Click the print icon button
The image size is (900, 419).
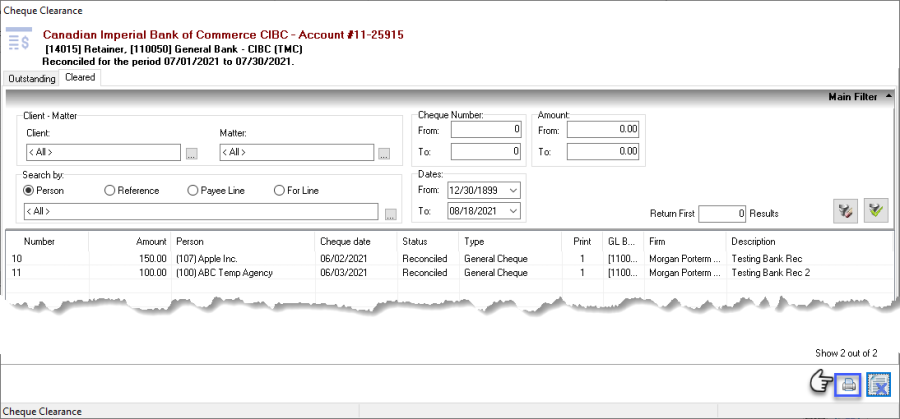[848, 386]
